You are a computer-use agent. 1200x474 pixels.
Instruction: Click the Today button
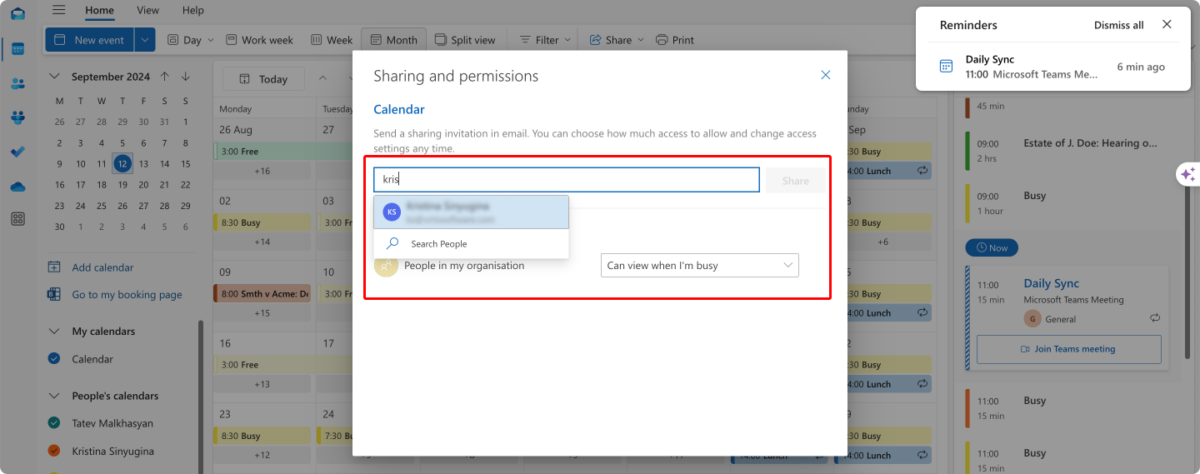coord(263,79)
